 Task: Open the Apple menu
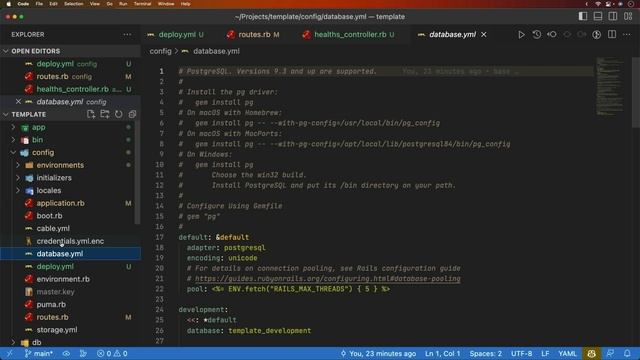[x=9, y=4]
